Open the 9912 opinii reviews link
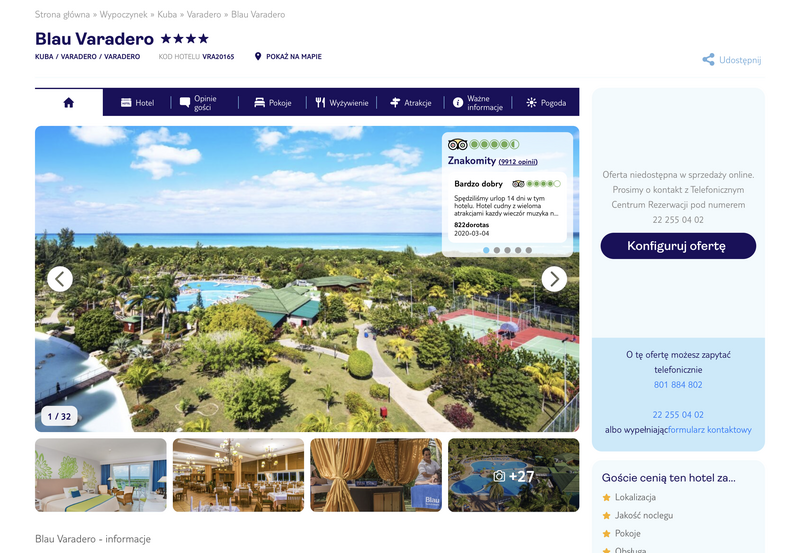 point(518,162)
